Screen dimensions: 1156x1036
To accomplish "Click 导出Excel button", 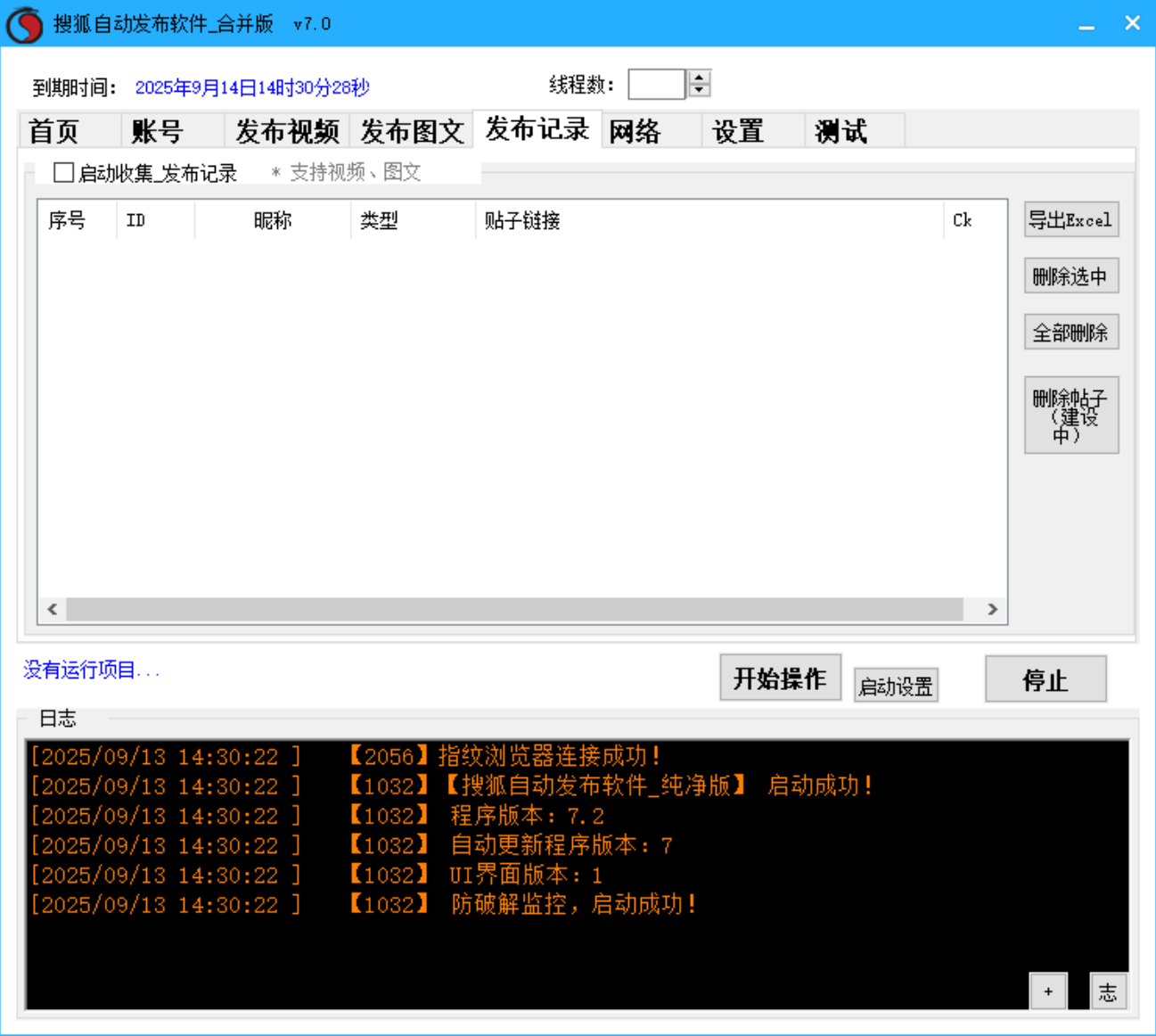I will pyautogui.click(x=1070, y=220).
